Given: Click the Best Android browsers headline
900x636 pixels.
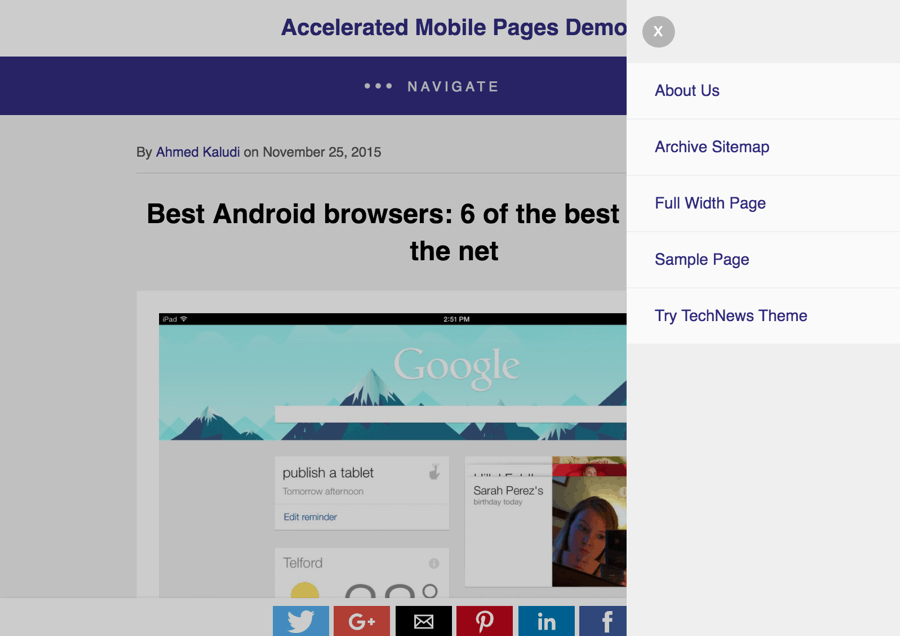Looking at the screenshot, I should coord(383,232).
